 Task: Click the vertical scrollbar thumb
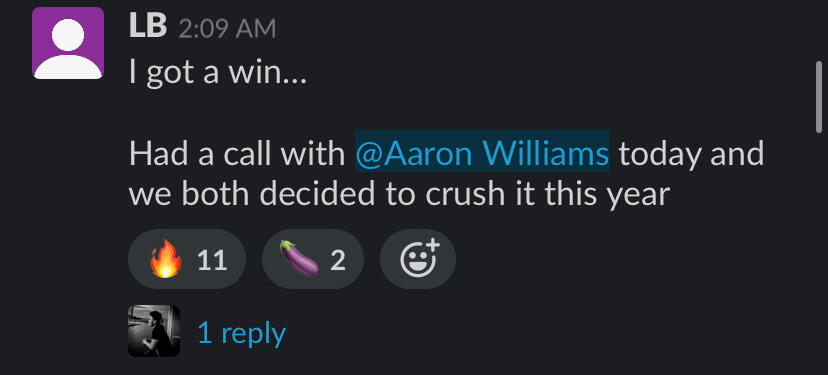click(x=819, y=97)
